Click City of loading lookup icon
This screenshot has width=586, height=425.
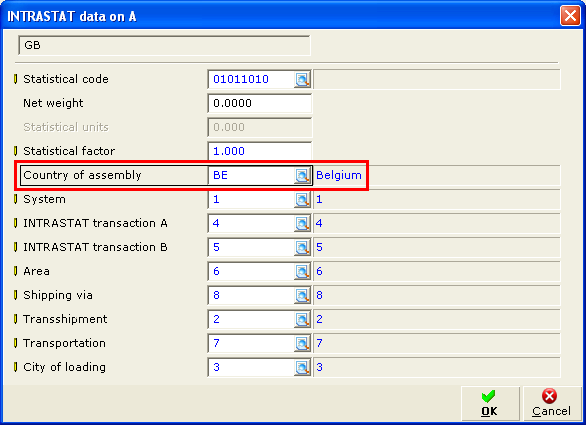302,367
